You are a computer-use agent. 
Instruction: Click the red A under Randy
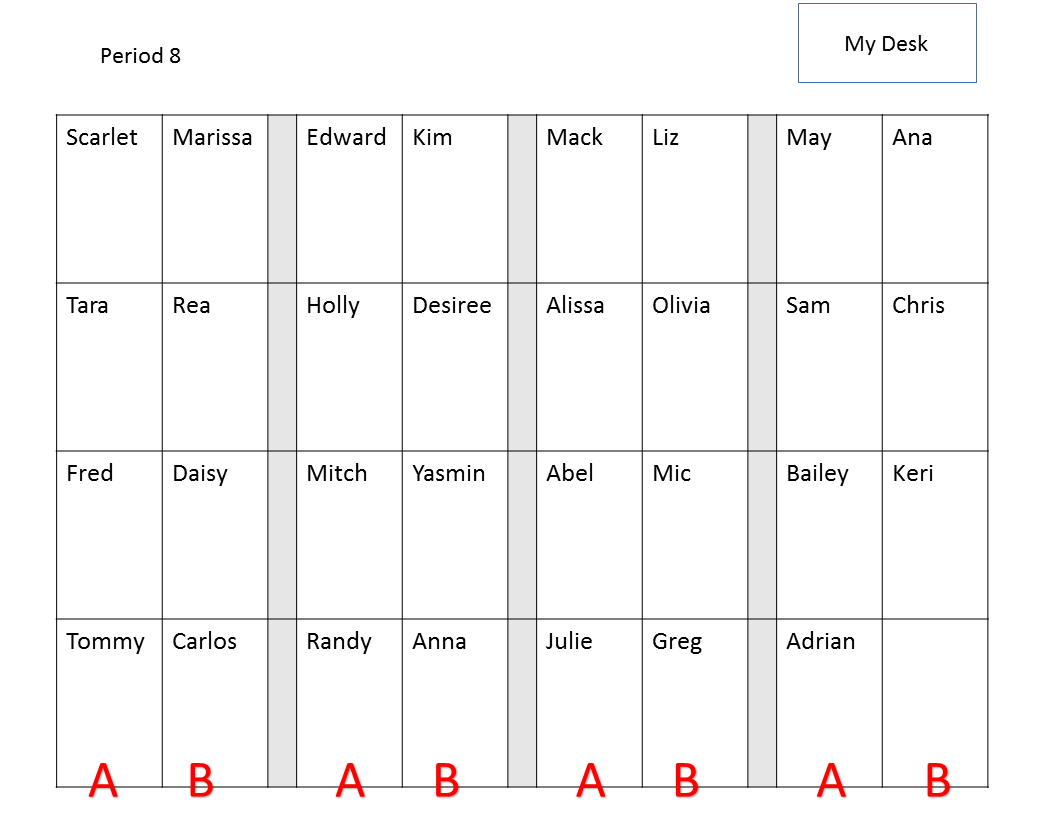350,780
